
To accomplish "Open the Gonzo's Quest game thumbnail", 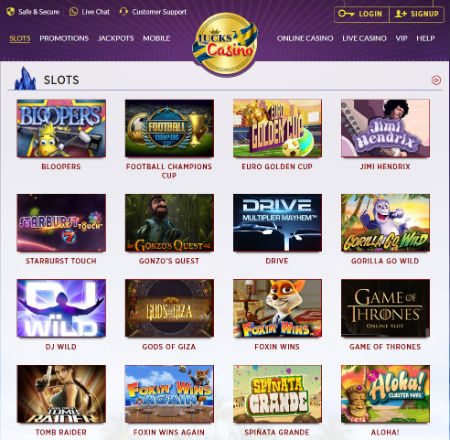I will pyautogui.click(x=169, y=223).
